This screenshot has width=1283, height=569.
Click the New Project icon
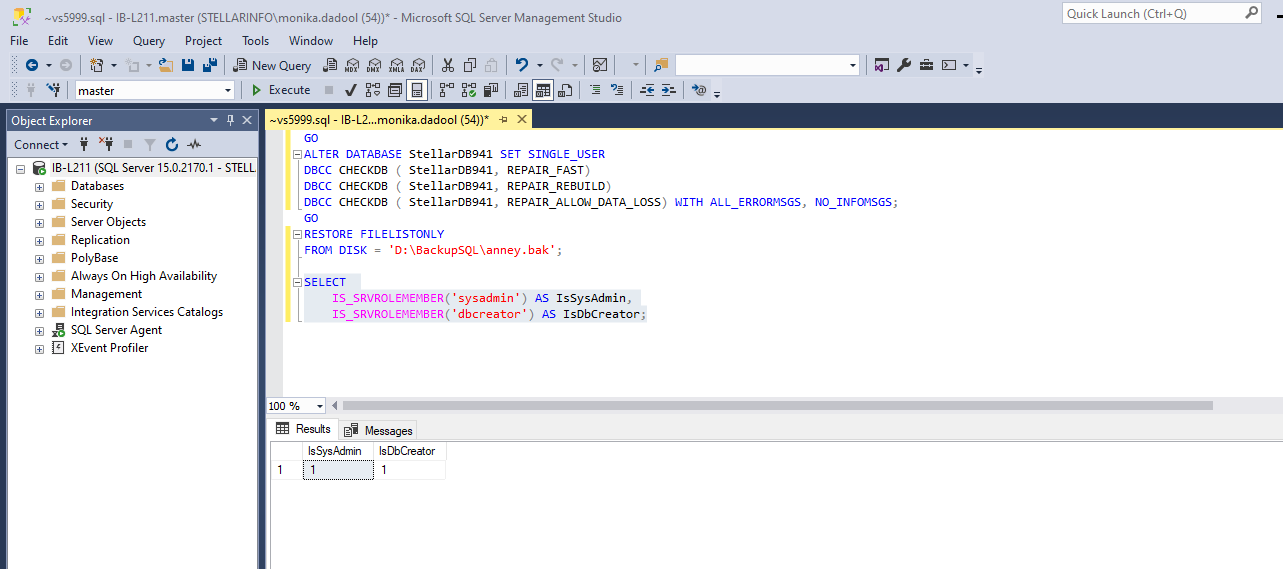[97, 65]
